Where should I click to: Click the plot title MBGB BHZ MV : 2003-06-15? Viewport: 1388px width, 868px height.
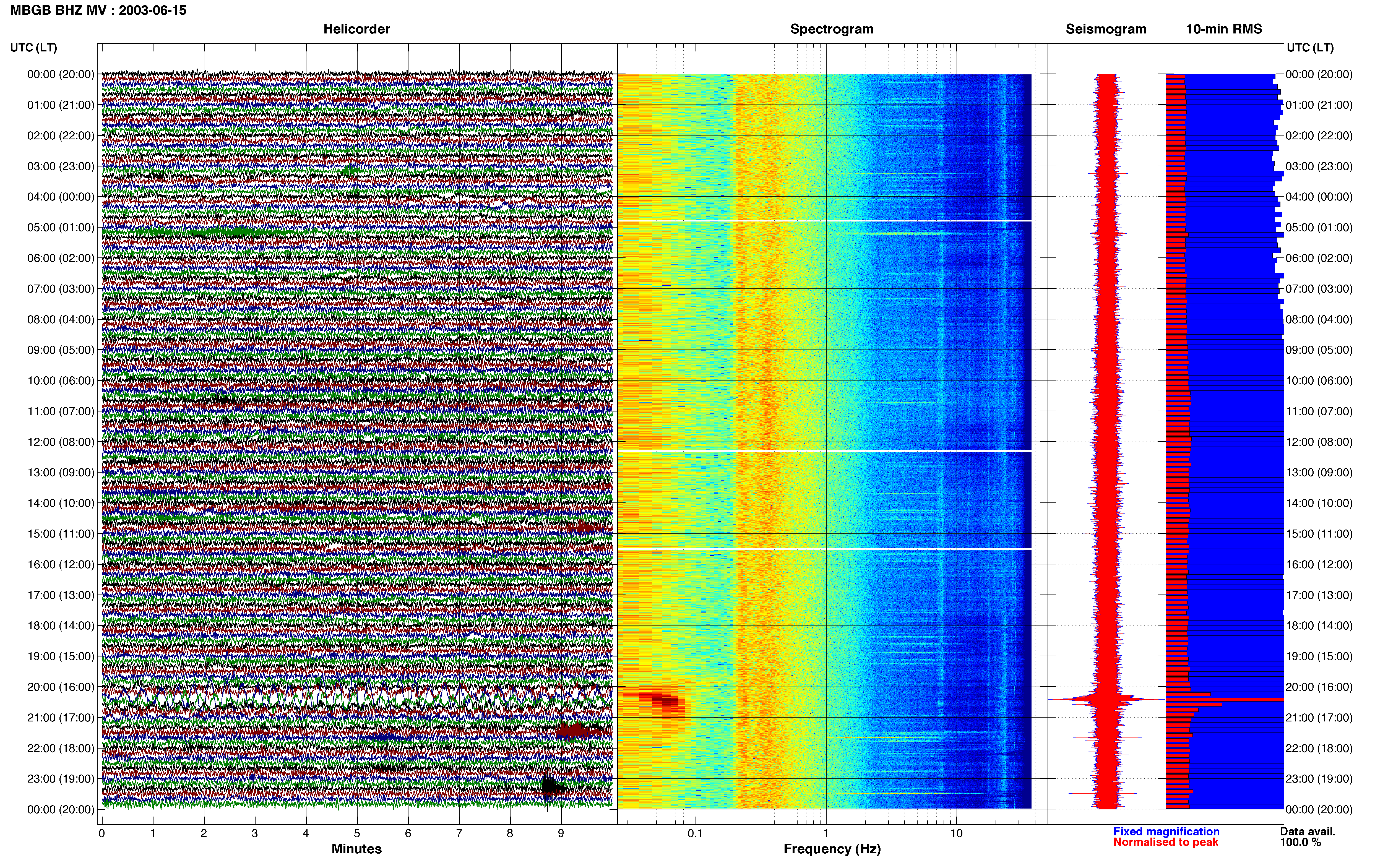[x=98, y=10]
